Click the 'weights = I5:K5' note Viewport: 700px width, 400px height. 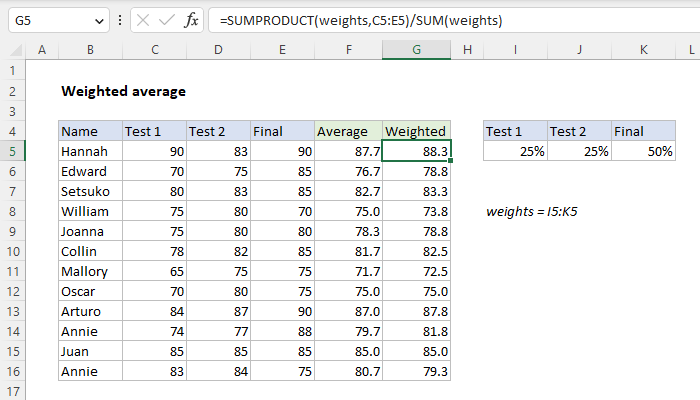531,211
